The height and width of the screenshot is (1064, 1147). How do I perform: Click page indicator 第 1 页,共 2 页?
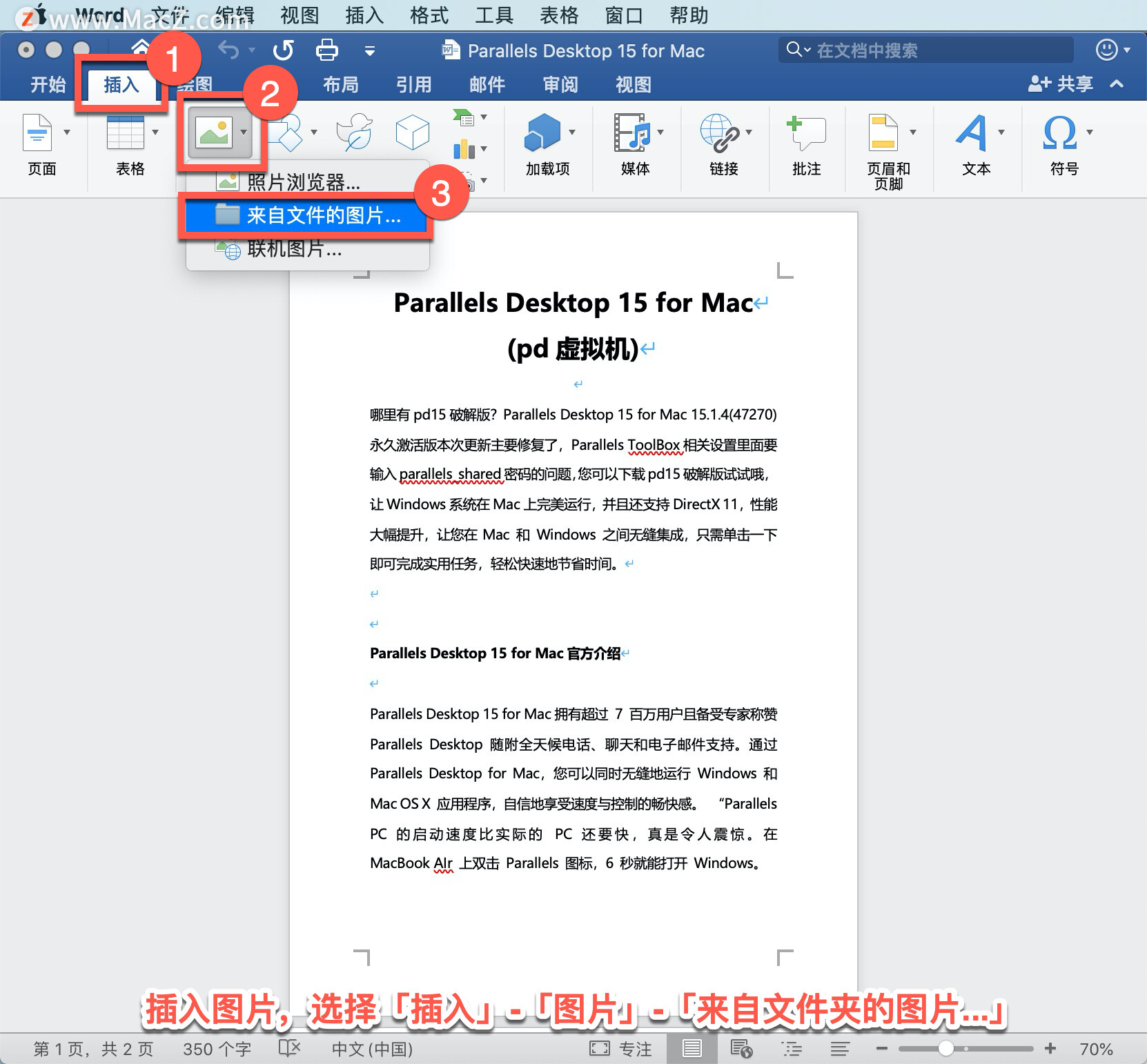[x=93, y=1049]
